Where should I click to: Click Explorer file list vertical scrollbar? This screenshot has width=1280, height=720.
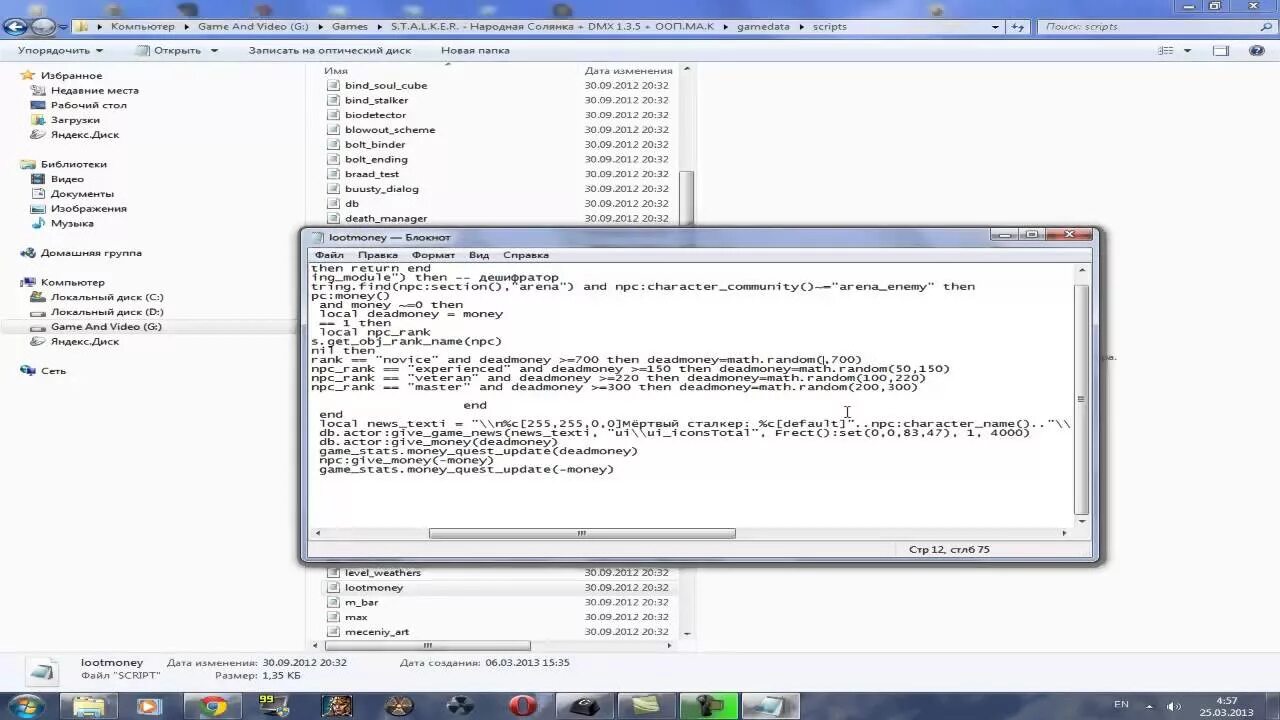[x=686, y=199]
